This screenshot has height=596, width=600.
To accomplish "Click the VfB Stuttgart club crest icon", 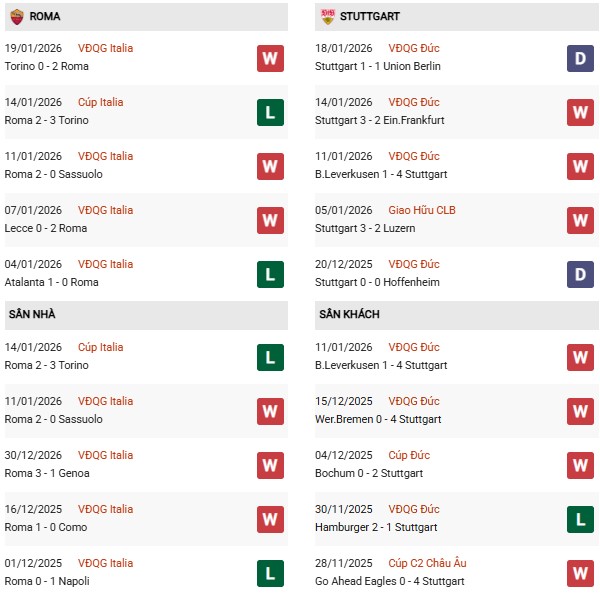I will point(328,17).
